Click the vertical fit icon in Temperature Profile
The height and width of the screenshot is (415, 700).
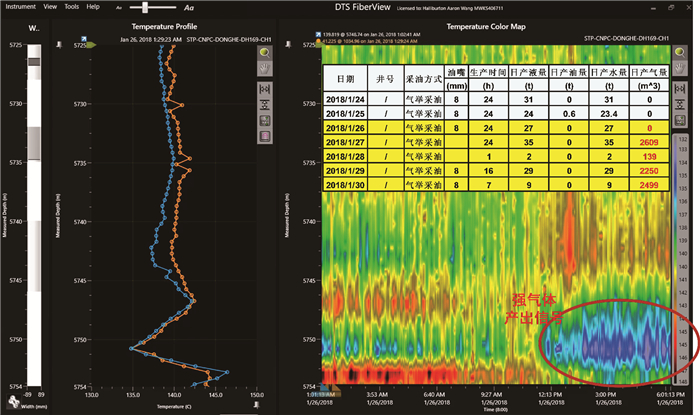266,103
